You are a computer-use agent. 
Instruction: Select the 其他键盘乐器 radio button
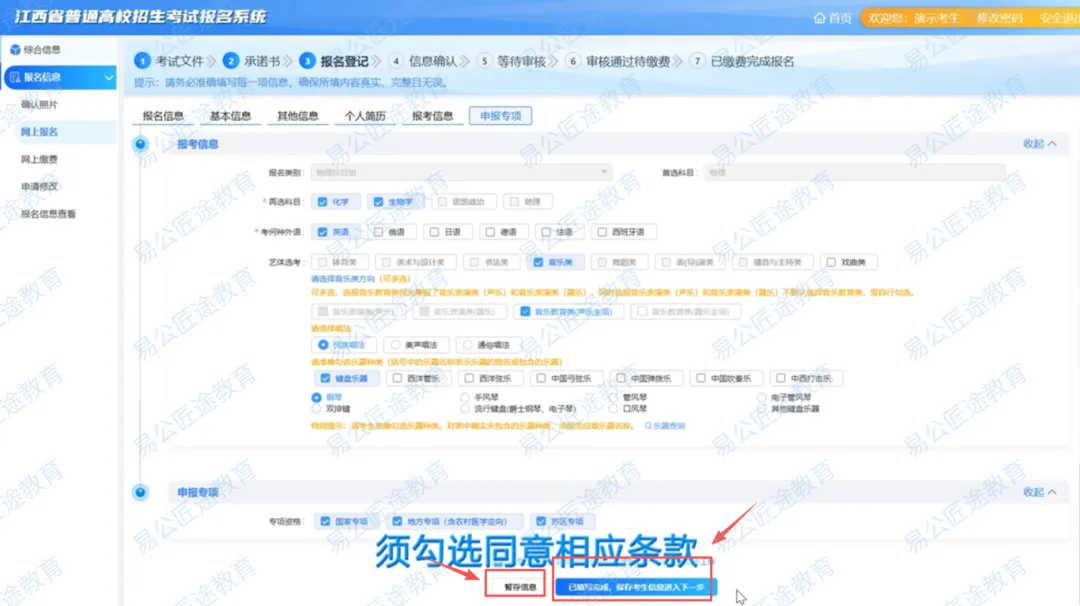761,409
